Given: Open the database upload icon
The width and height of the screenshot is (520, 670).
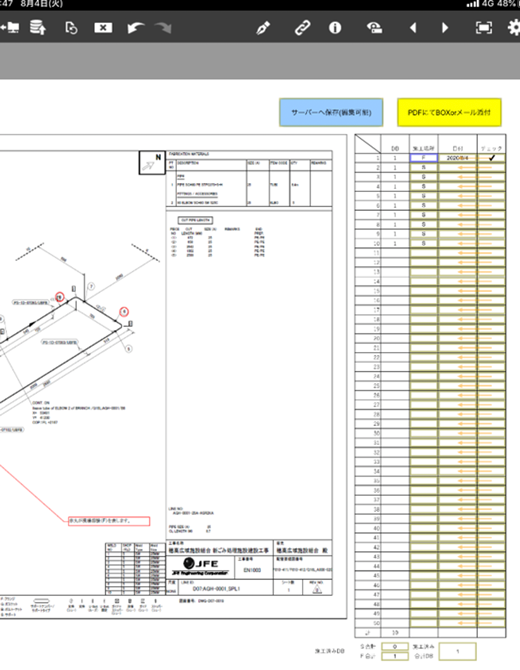Looking at the screenshot, I should (38, 28).
